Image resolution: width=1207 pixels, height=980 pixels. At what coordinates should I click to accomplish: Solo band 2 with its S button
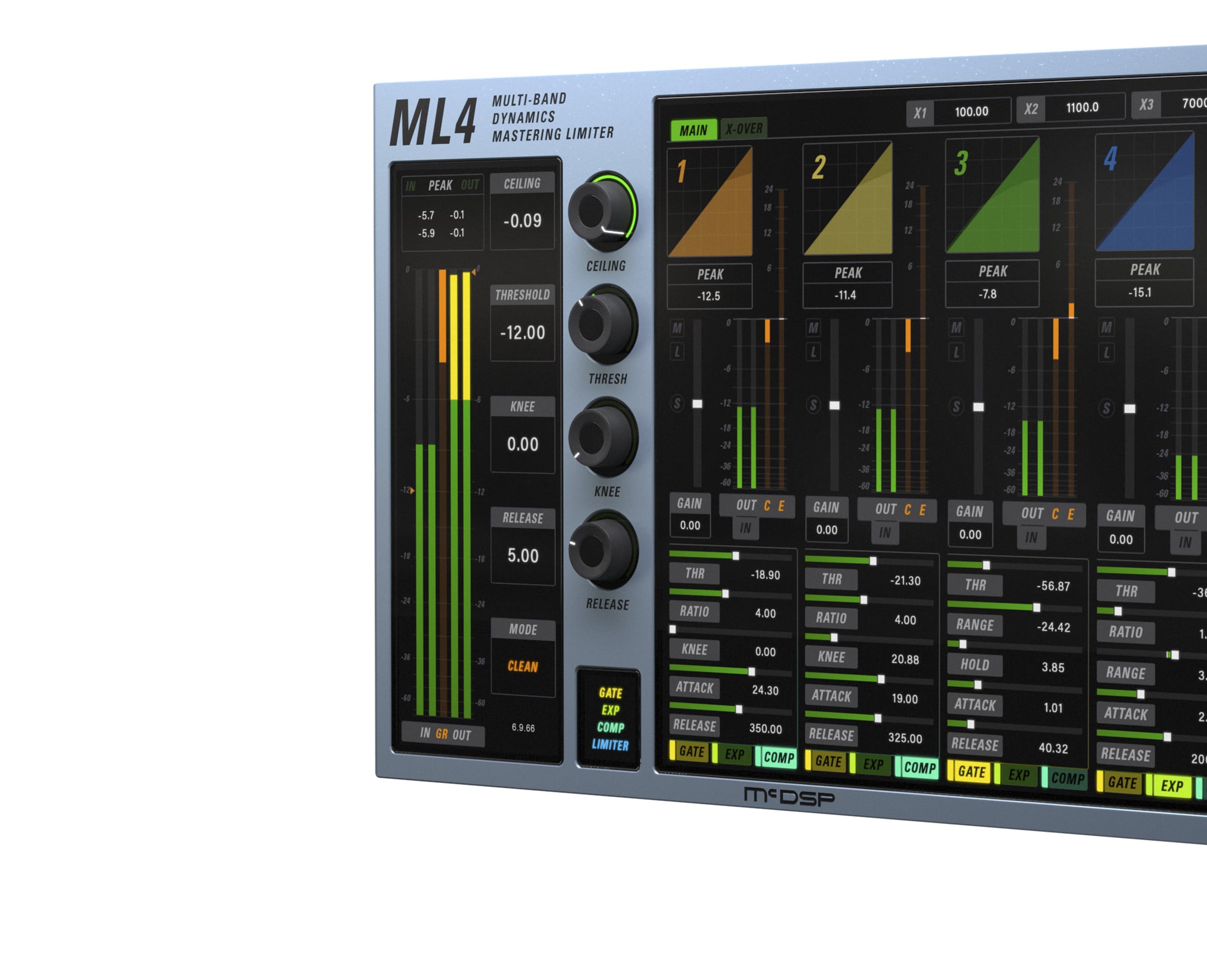click(x=814, y=405)
